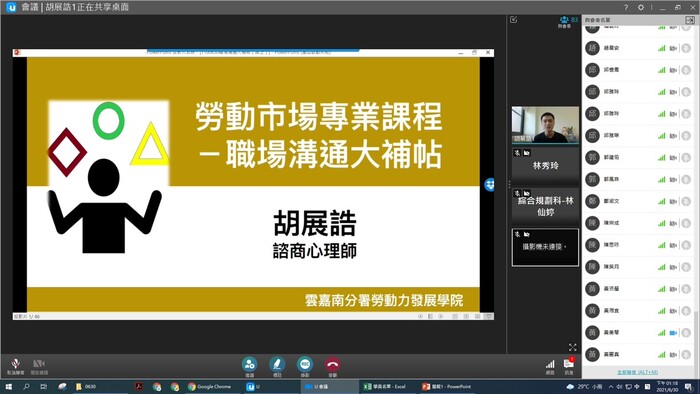Open Windows notification center icon

tap(688, 387)
